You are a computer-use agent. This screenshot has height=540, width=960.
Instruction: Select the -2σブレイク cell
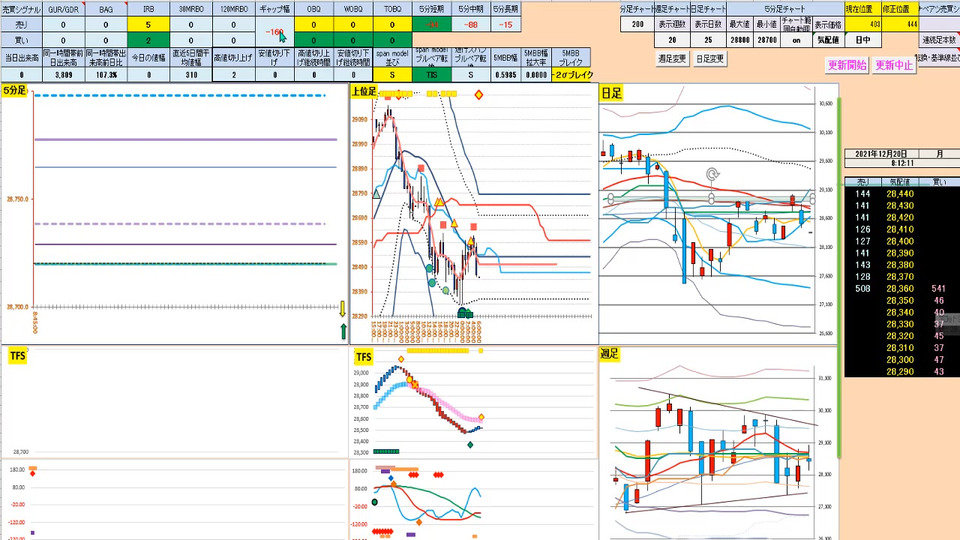point(571,75)
